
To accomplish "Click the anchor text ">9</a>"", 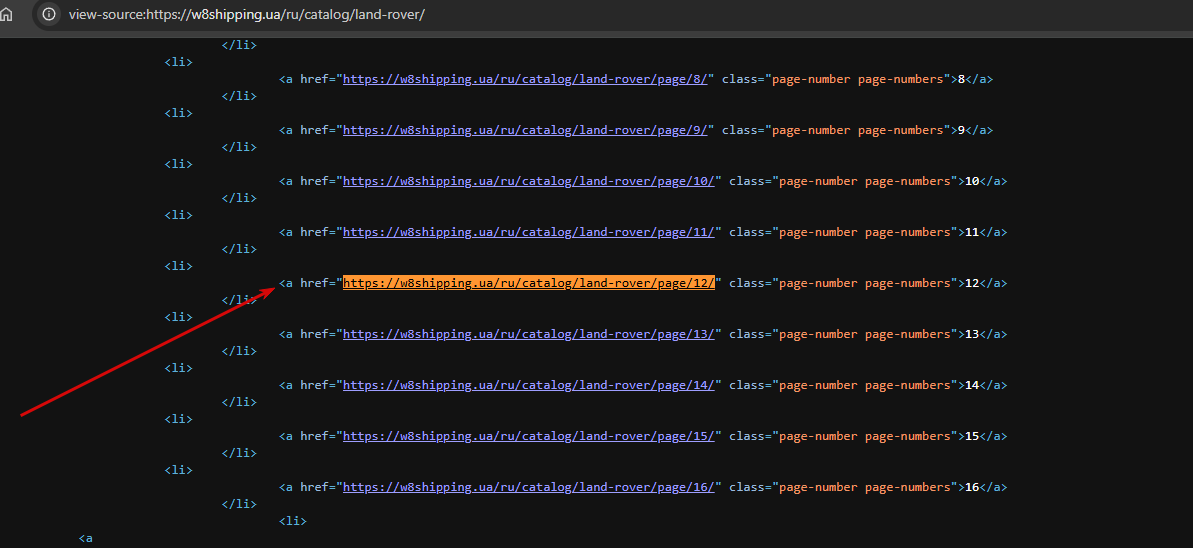I will click(972, 130).
